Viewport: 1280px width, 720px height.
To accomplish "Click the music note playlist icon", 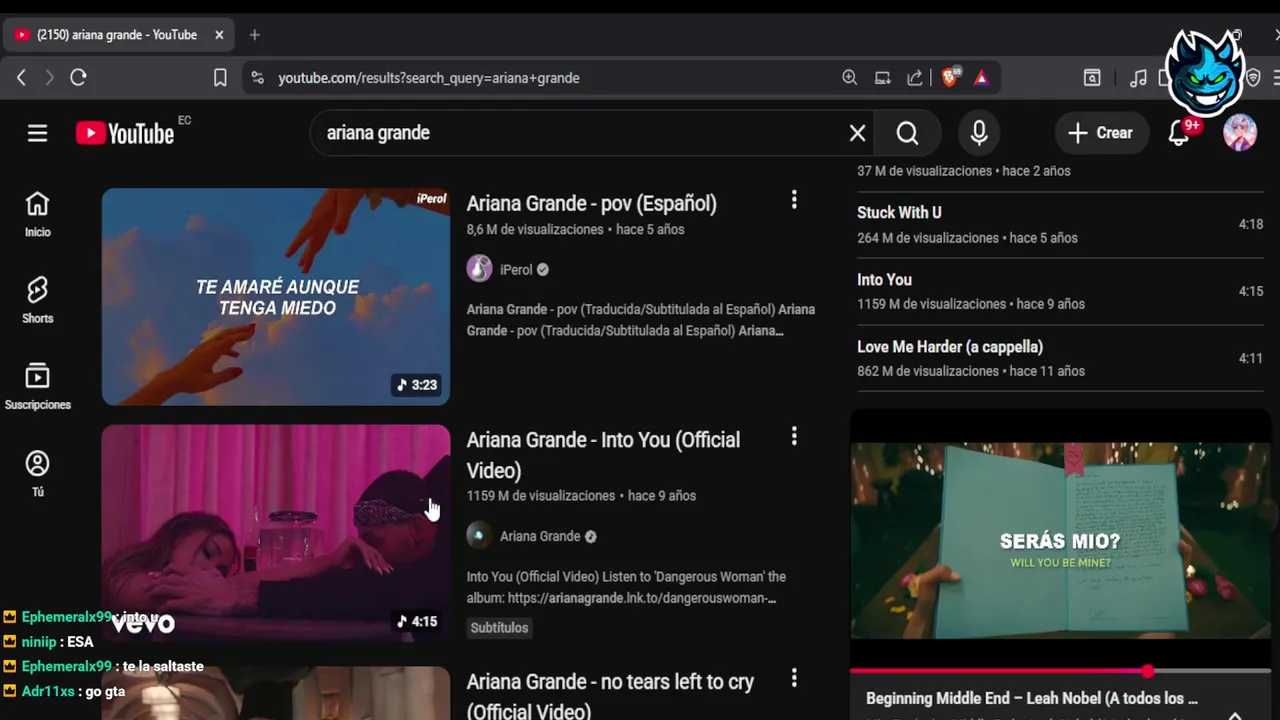I will 1138,77.
